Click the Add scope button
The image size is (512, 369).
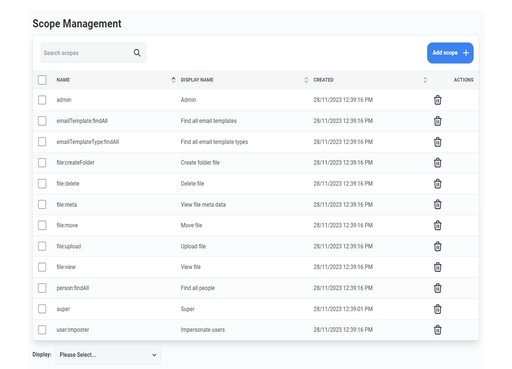pos(450,53)
